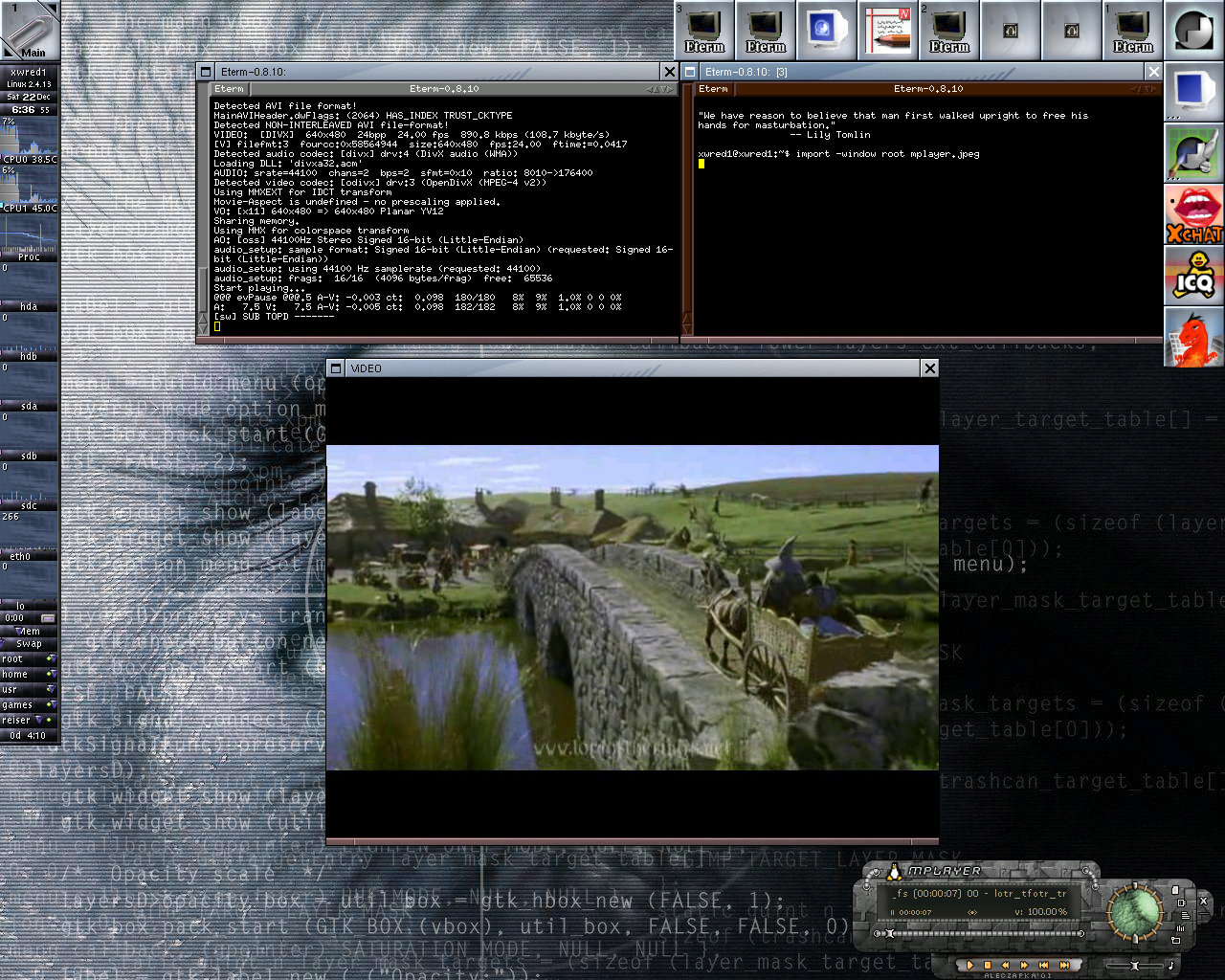This screenshot has width=1225, height=980.
Task: Click the games filesystem mount arrow
Action: pos(54,704)
